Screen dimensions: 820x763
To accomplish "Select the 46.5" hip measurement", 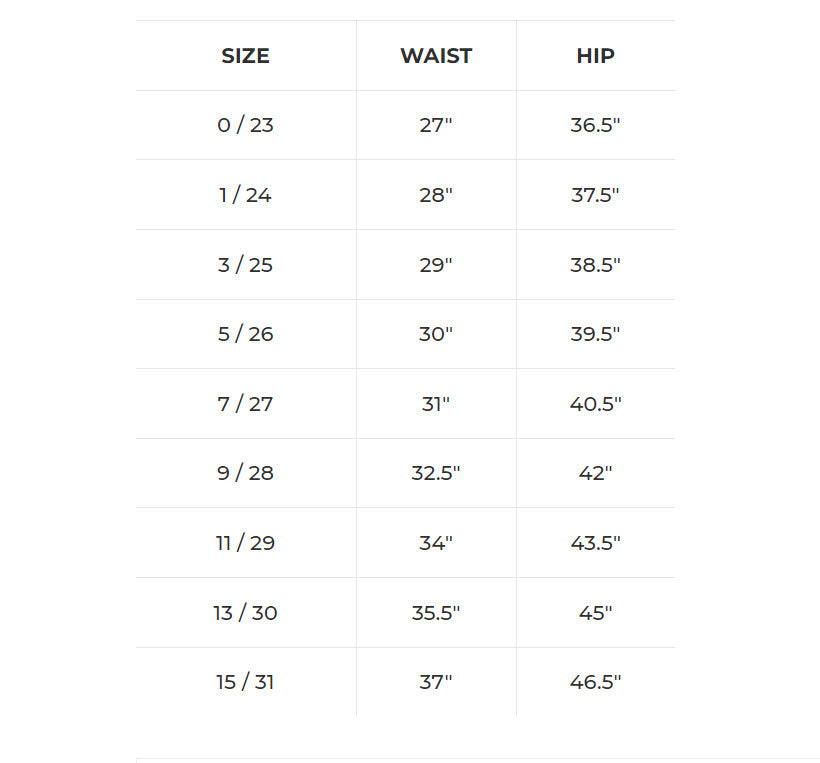I will 595,682.
